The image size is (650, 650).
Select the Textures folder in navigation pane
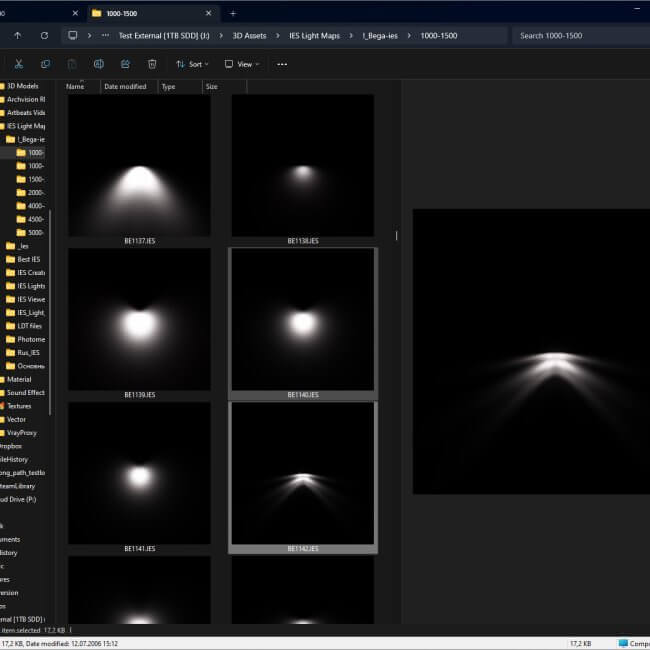coord(19,406)
